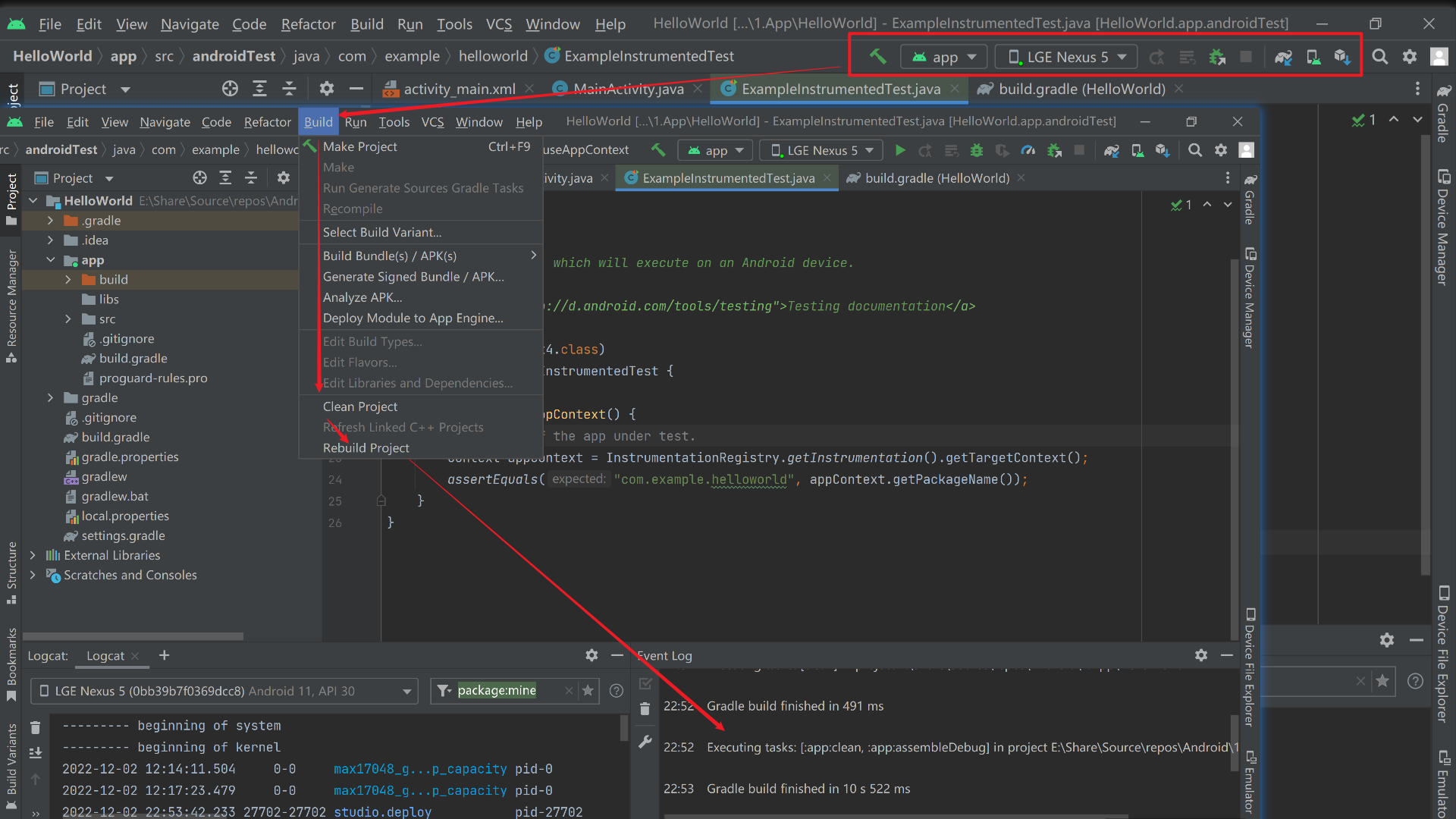This screenshot has height=819, width=1456.
Task: Select Rebuild Project from Build menu
Action: 366,448
